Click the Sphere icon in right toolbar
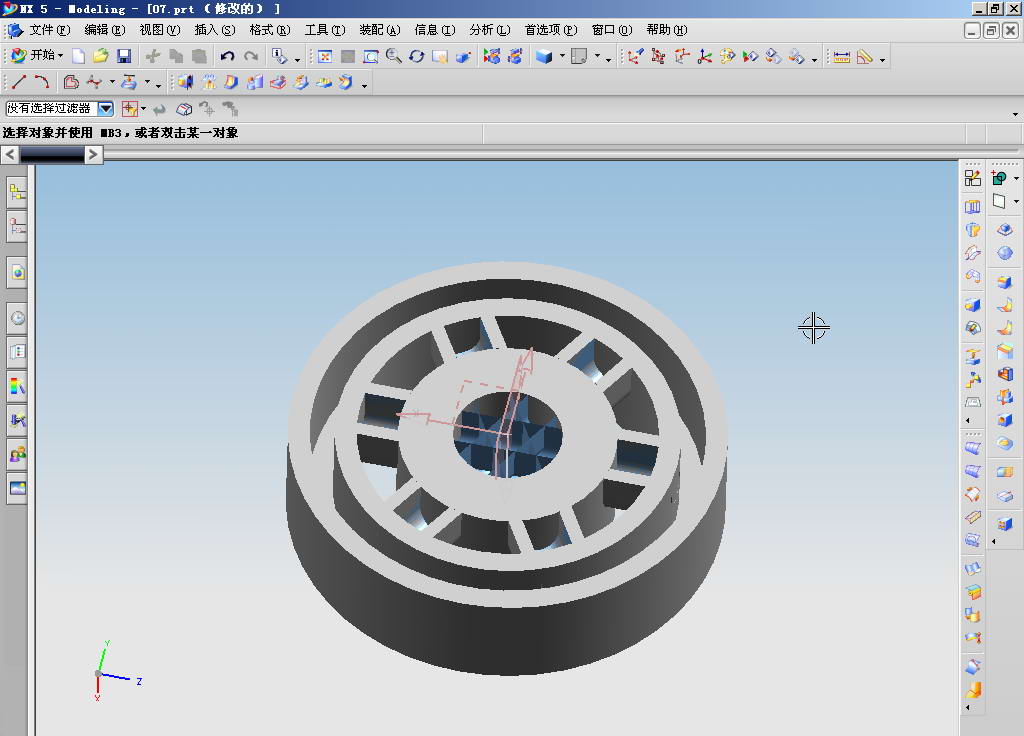1024x736 pixels. pyautogui.click(x=1004, y=253)
